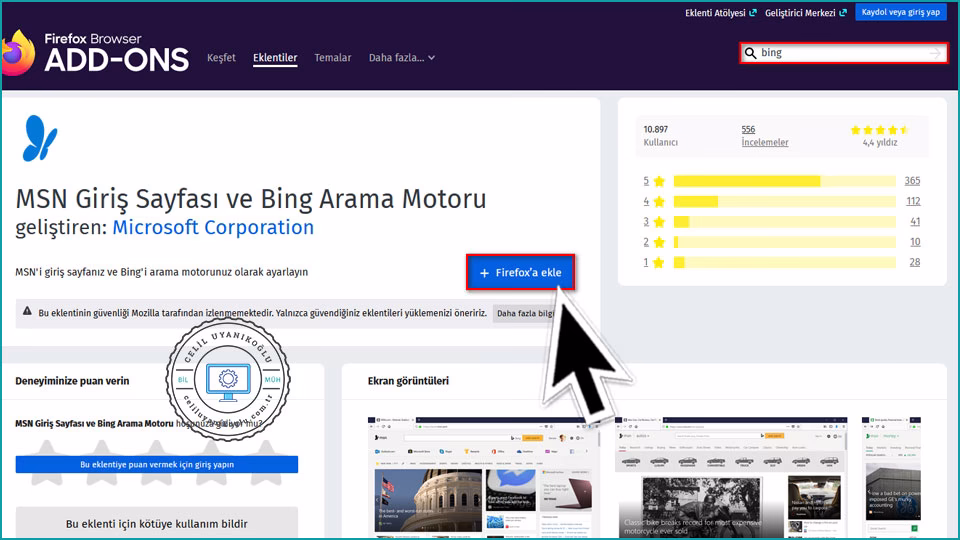Image resolution: width=960 pixels, height=540 pixels.
Task: Open the second screenshot with motorcycle
Action: [x=731, y=478]
